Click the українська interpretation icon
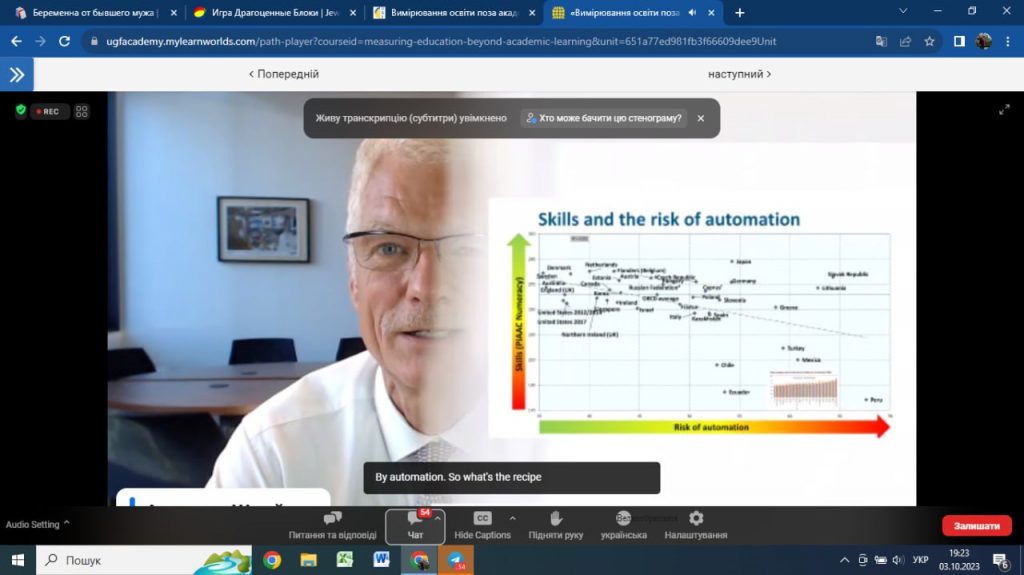This screenshot has height=575, width=1024. pyautogui.click(x=623, y=524)
